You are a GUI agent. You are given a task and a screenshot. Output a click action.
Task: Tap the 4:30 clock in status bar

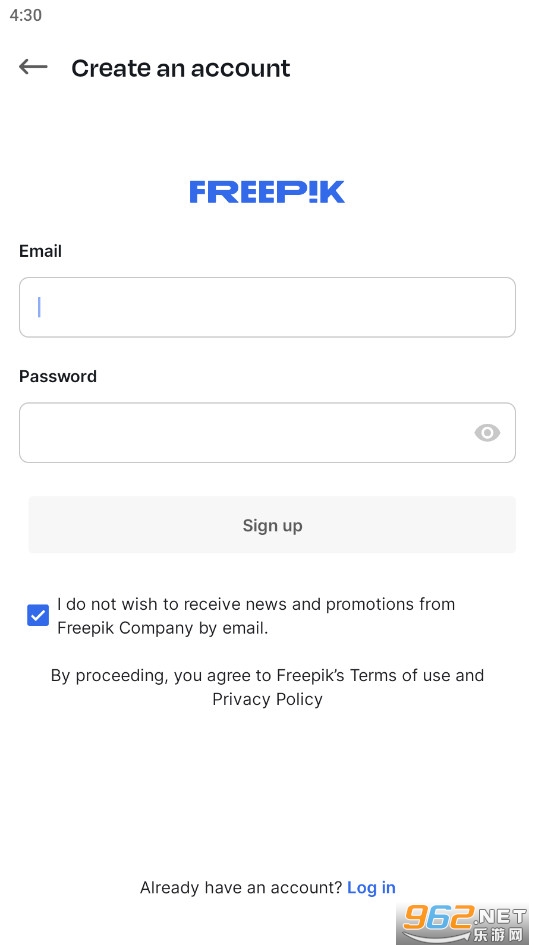point(26,15)
